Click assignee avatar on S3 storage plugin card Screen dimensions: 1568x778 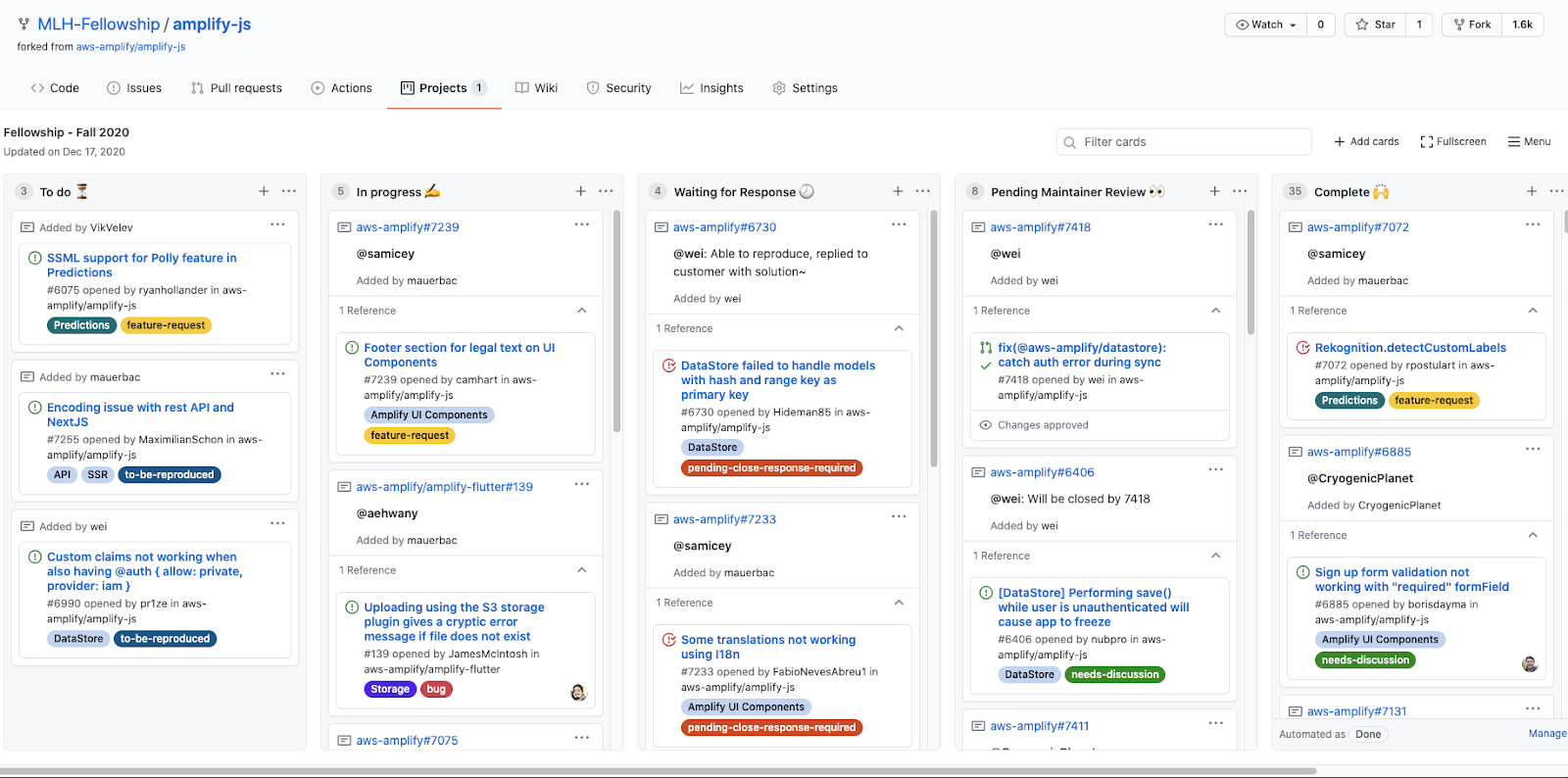[x=578, y=693]
